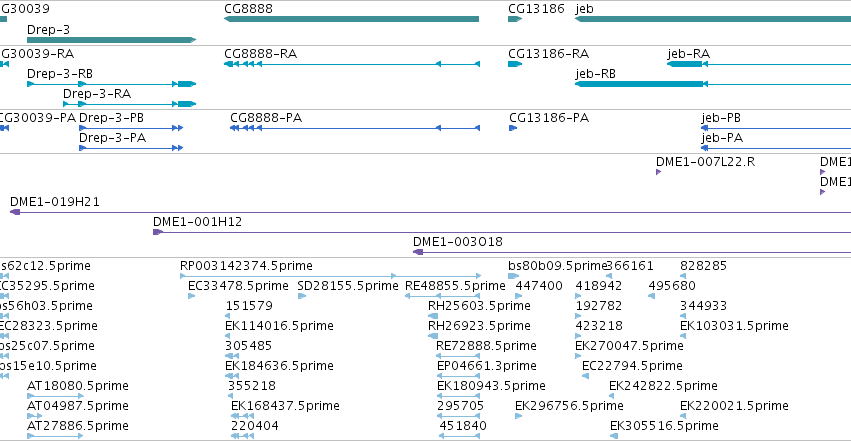This screenshot has width=851, height=441.
Task: Click the EK296756.5prime arrow glyph
Action: (x=518, y=416)
